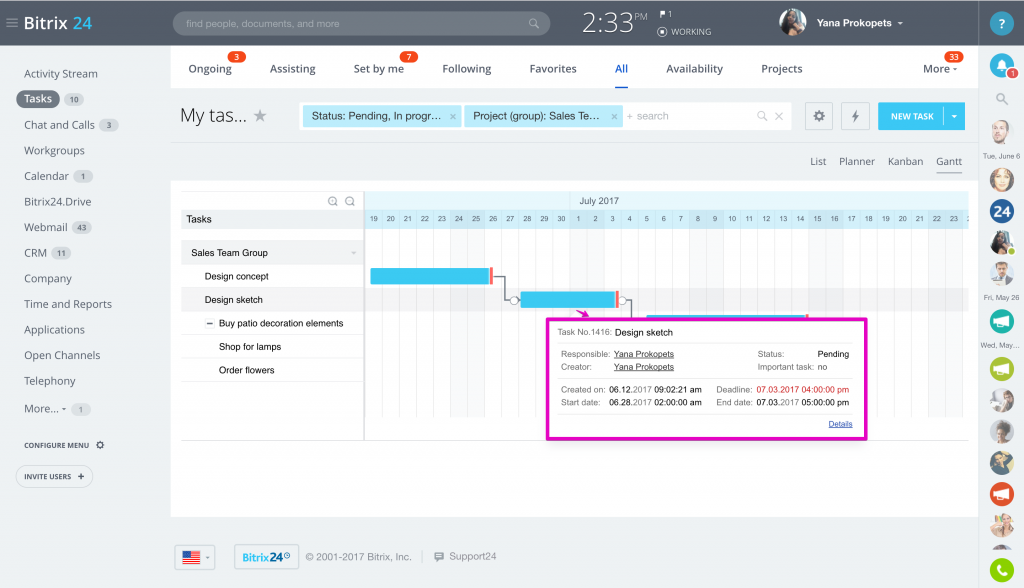Click the New Task button
Viewport: 1024px width, 588px height.
(x=911, y=116)
